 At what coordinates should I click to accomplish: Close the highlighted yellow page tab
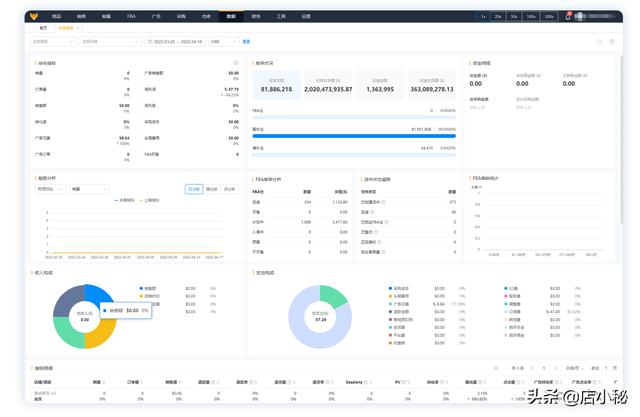click(78, 28)
